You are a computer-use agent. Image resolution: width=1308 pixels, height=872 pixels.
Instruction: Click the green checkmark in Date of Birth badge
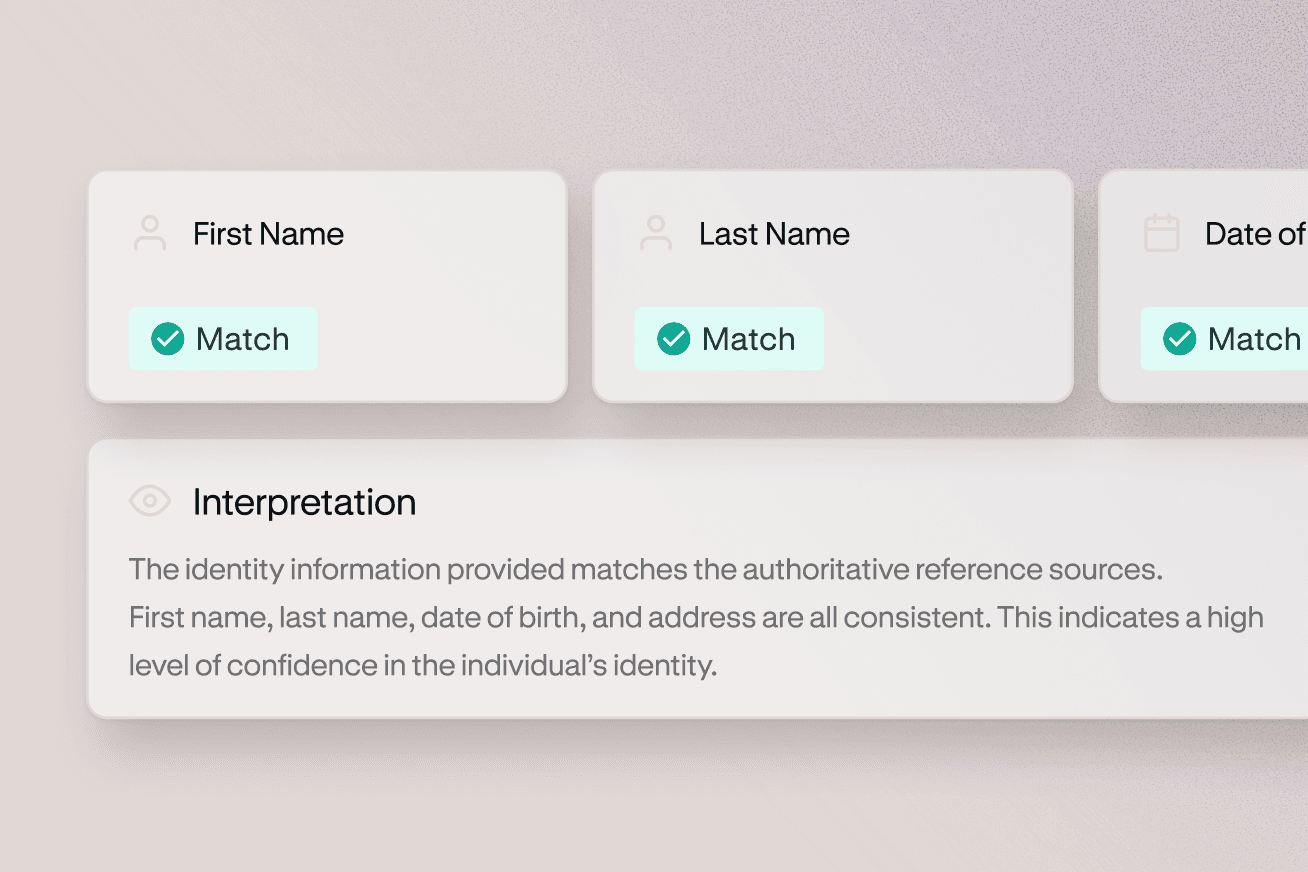[x=1180, y=339]
